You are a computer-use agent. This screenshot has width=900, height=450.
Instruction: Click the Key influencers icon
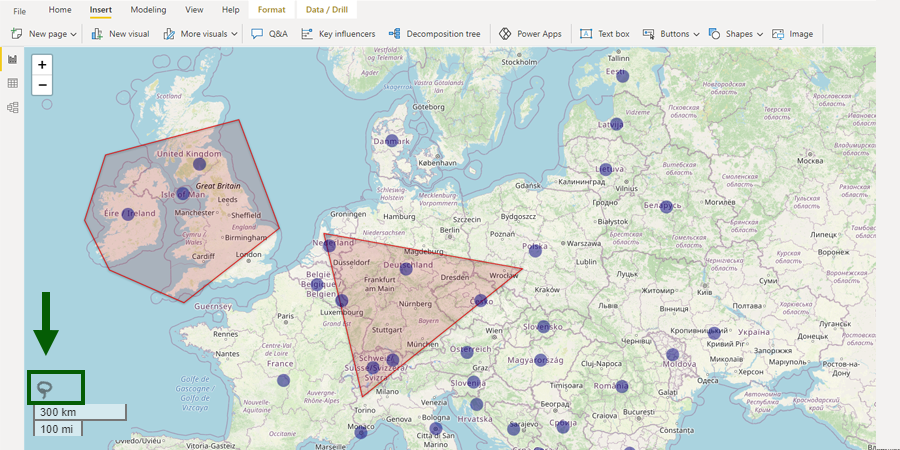307,34
